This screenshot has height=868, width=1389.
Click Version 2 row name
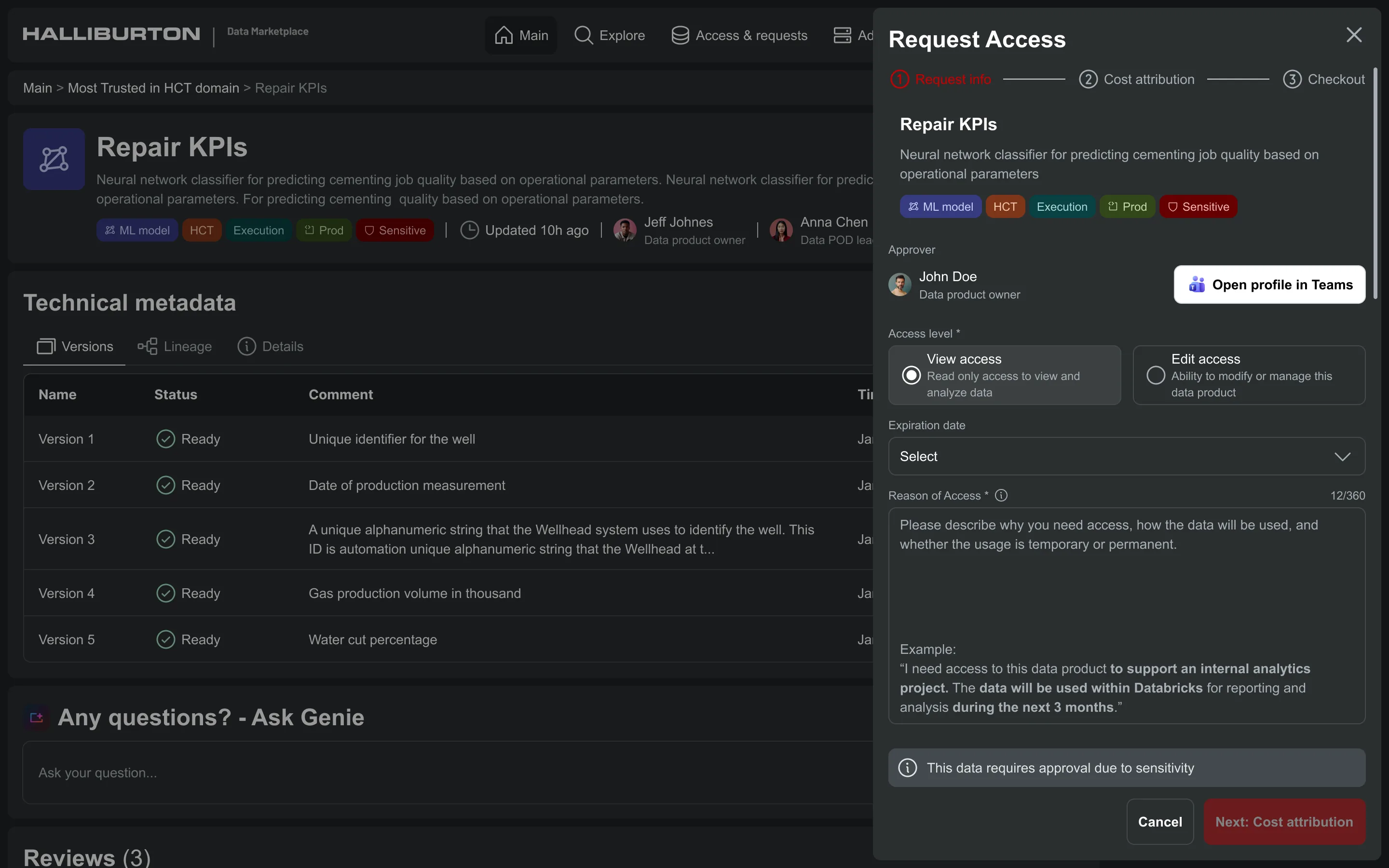point(67,486)
